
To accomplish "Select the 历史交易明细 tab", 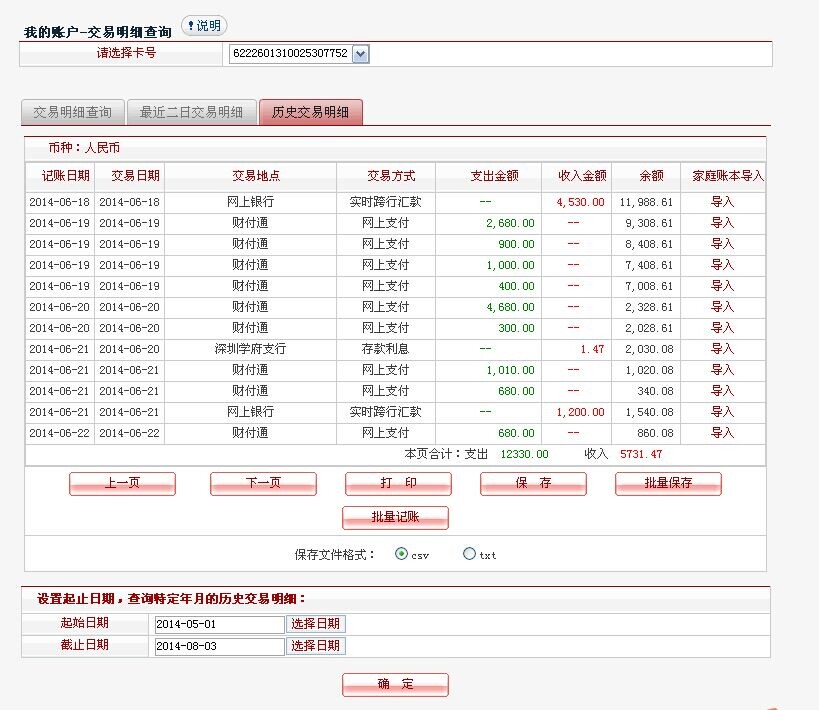I will (310, 112).
